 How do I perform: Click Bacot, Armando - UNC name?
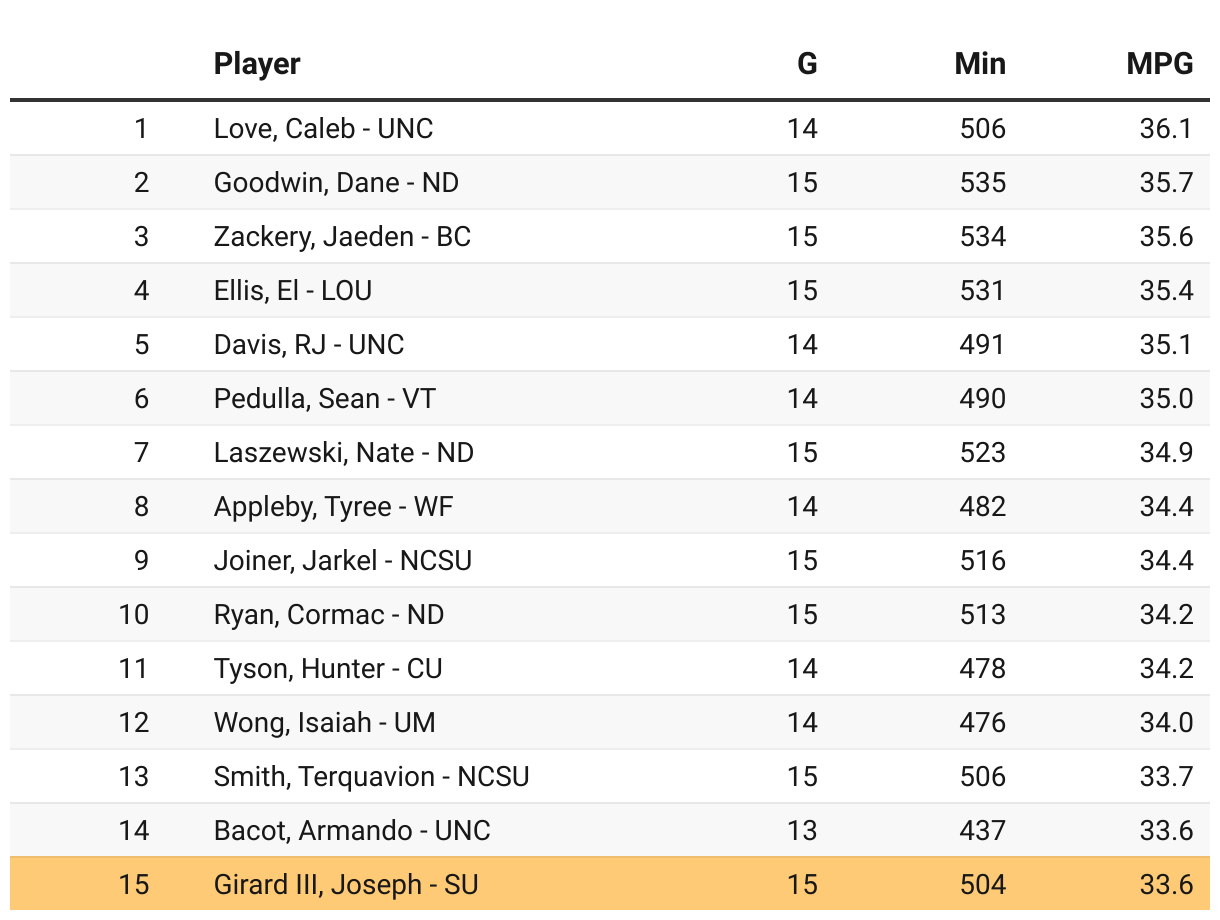tap(352, 831)
